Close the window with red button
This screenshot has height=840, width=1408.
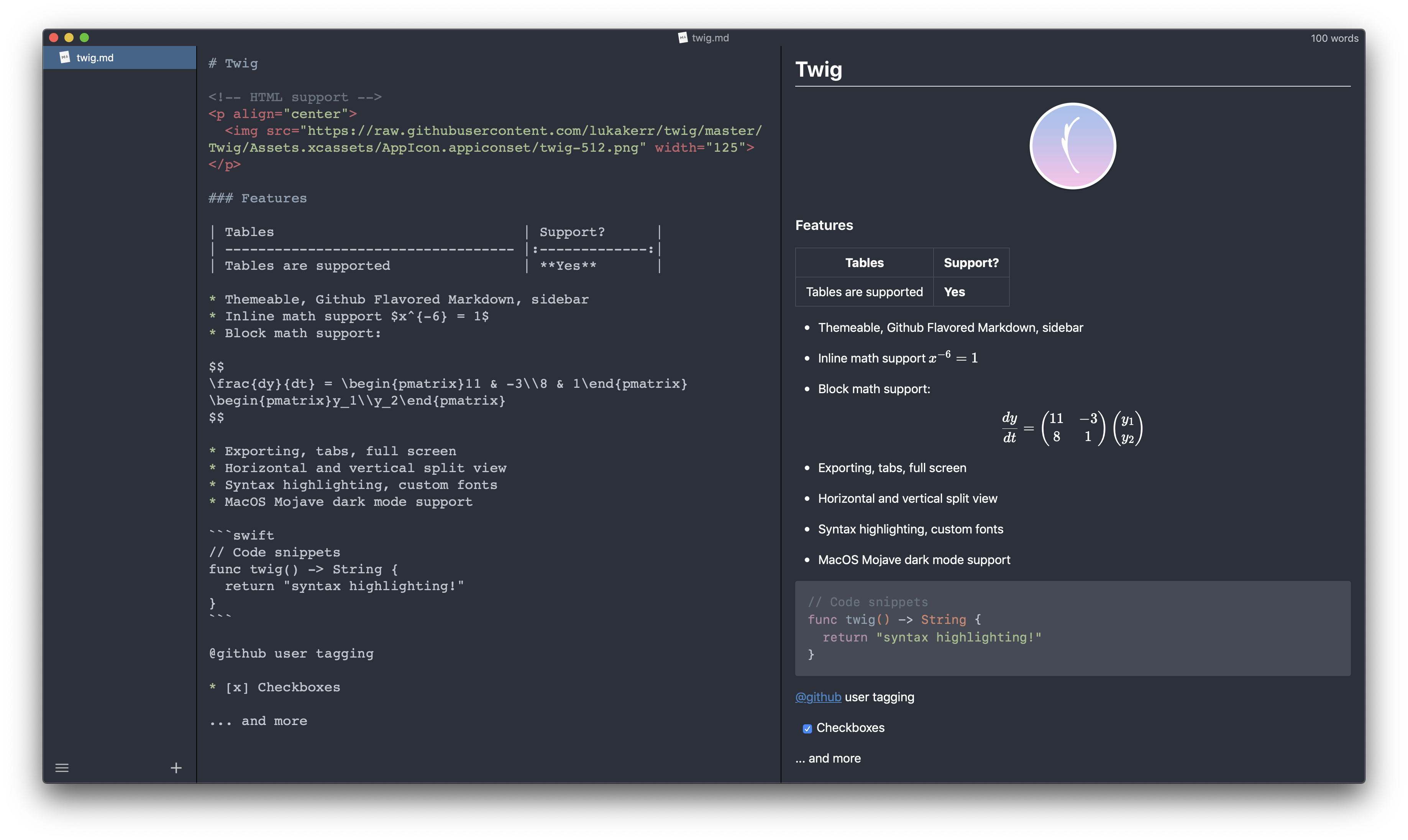pos(54,37)
